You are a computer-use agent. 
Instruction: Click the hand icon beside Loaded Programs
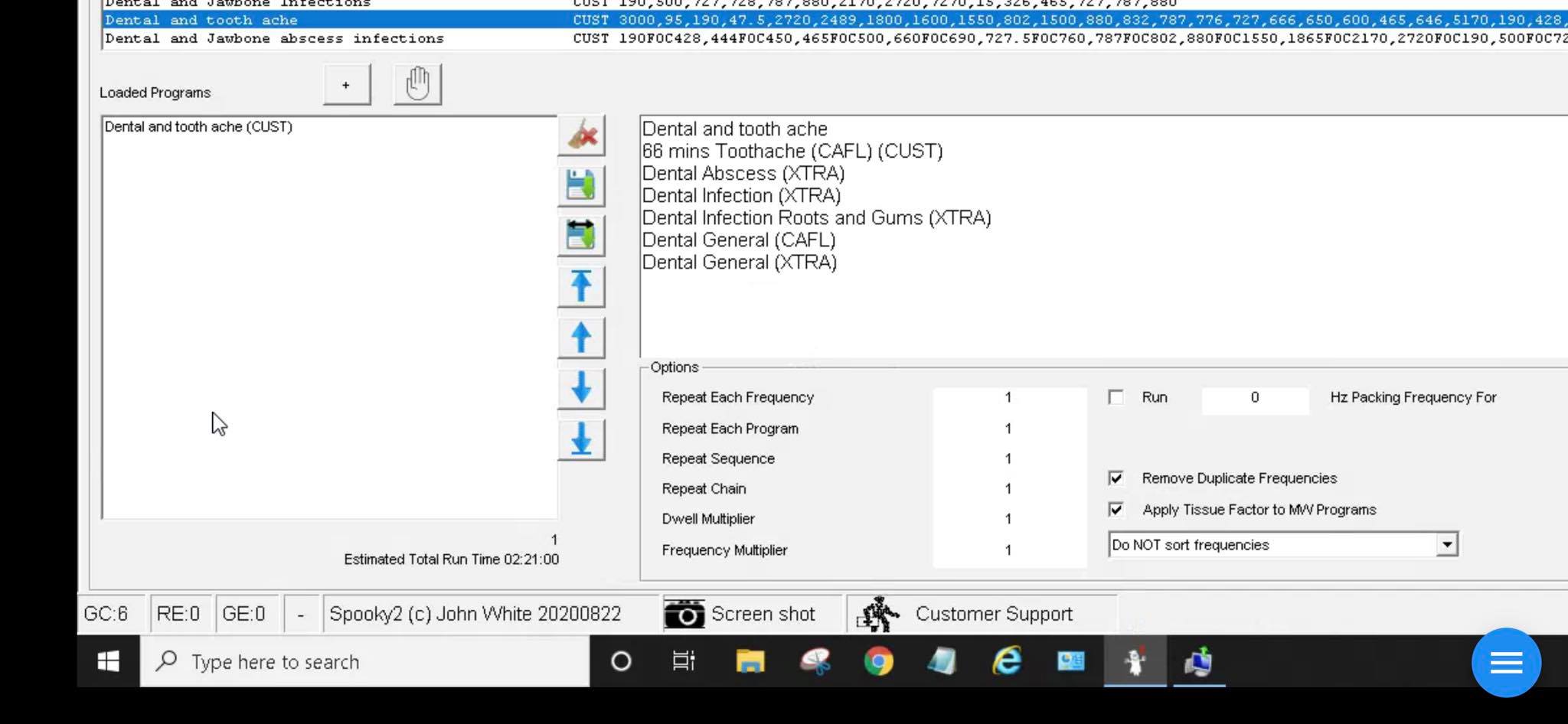pos(417,83)
